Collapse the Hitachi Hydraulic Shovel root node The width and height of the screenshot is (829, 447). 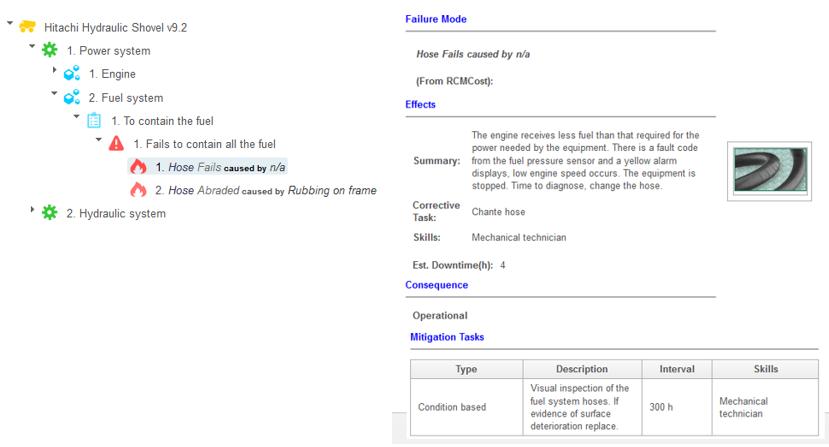10,26
